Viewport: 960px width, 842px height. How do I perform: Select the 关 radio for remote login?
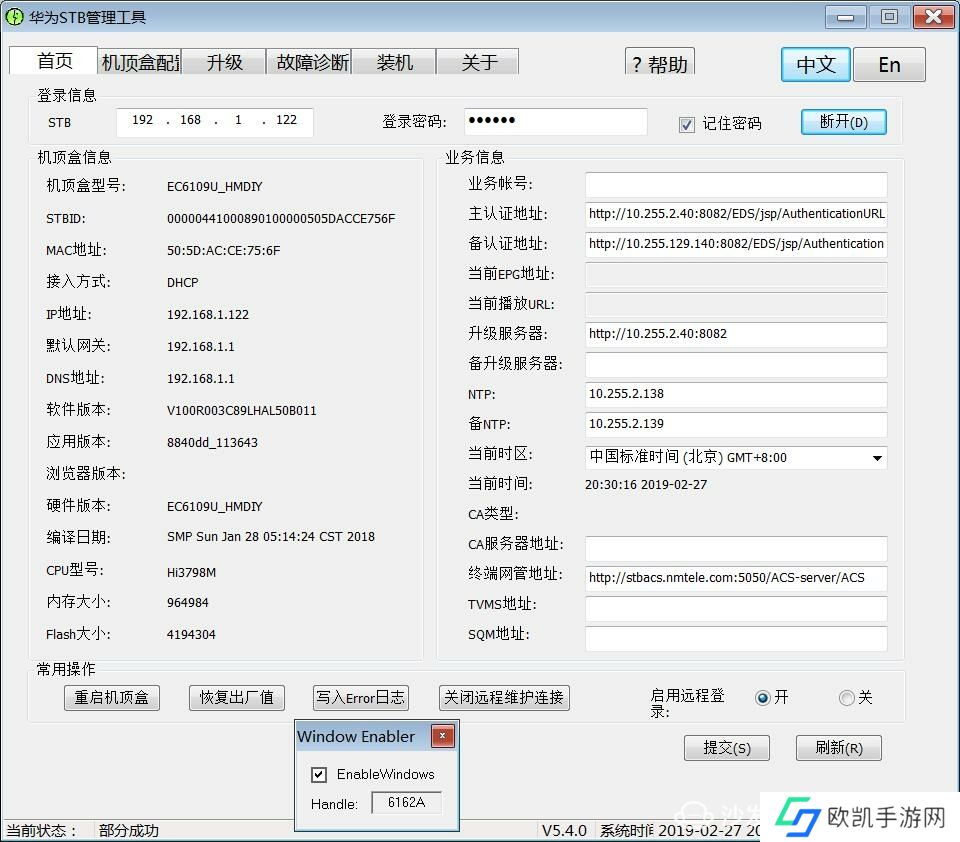tap(847, 698)
